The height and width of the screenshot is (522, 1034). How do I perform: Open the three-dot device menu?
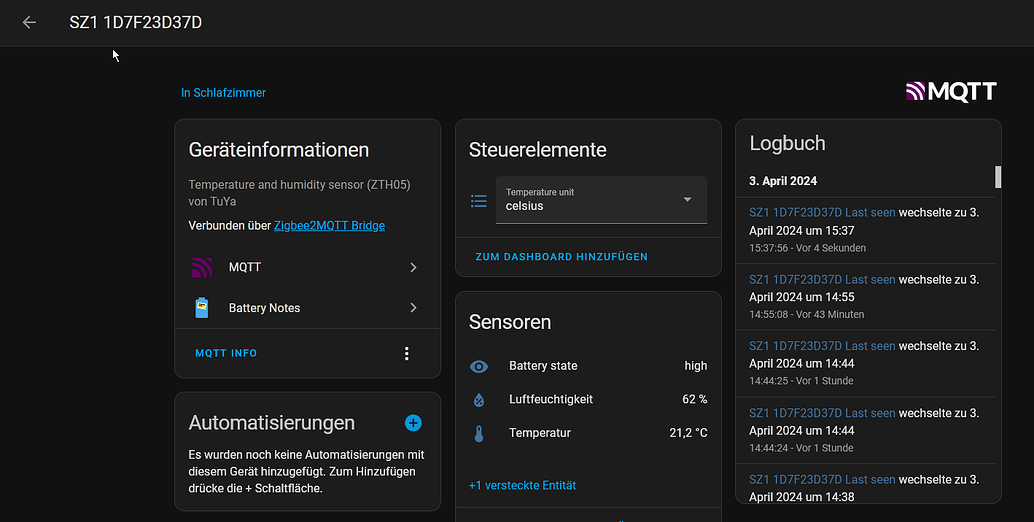click(406, 353)
